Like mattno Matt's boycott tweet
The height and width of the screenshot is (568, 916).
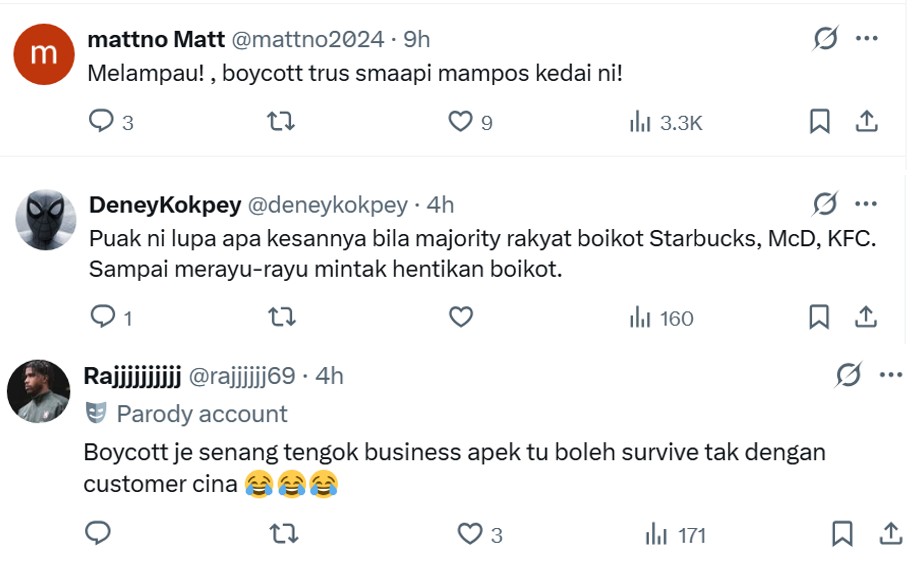pyautogui.click(x=460, y=122)
